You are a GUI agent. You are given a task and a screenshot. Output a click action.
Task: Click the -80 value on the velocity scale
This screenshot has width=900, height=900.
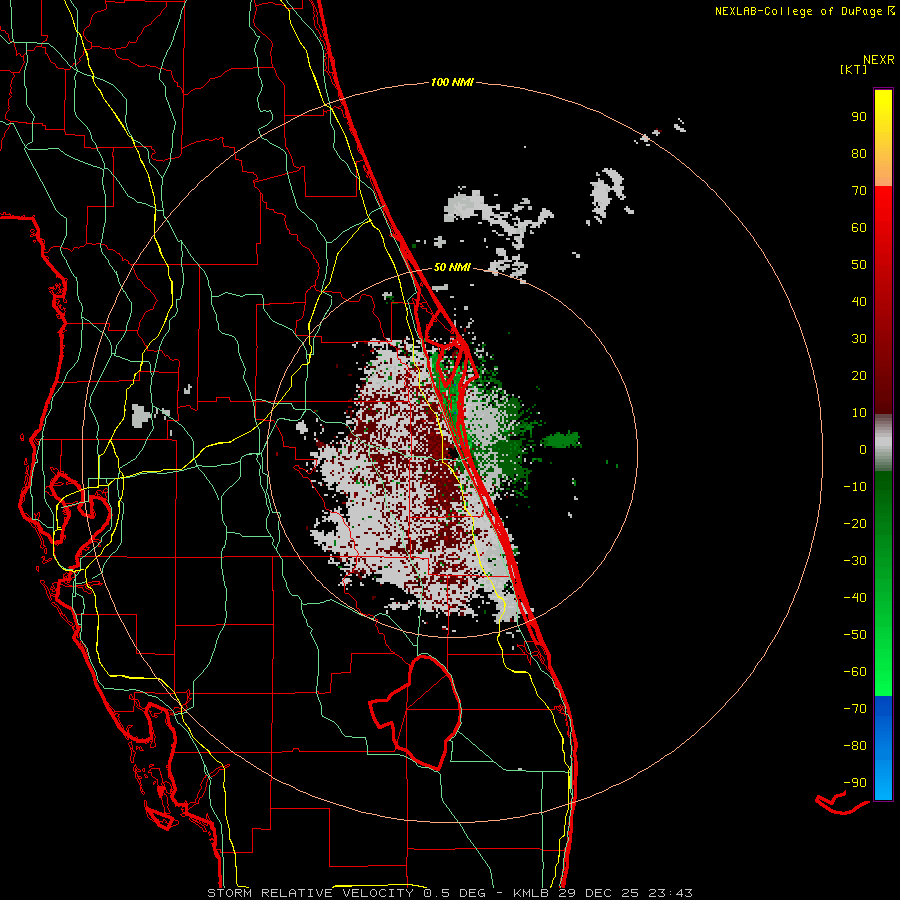[x=855, y=746]
